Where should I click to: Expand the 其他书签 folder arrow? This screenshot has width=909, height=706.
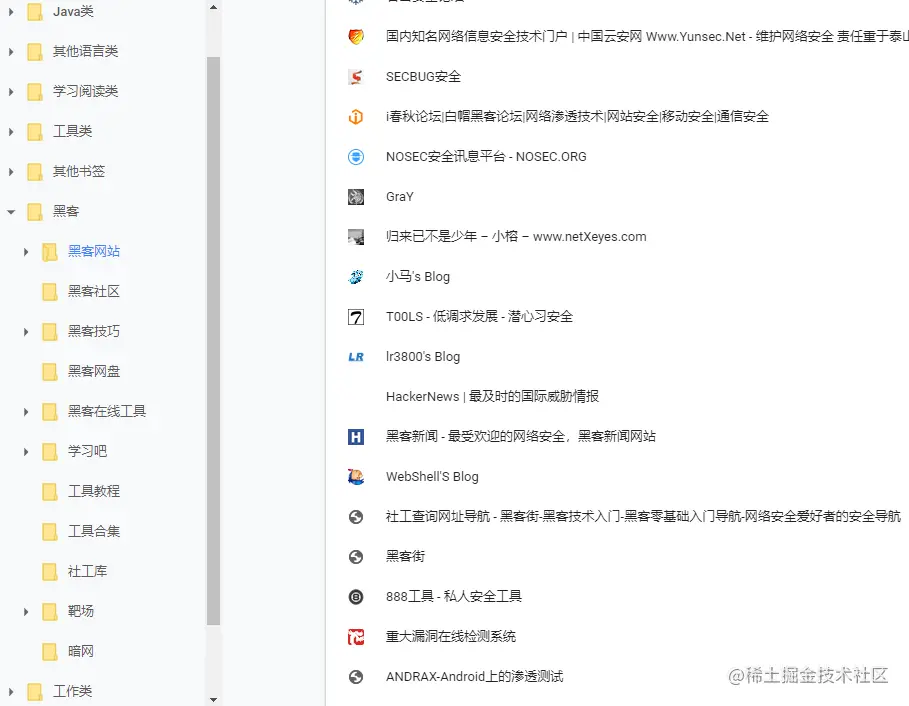tap(11, 172)
